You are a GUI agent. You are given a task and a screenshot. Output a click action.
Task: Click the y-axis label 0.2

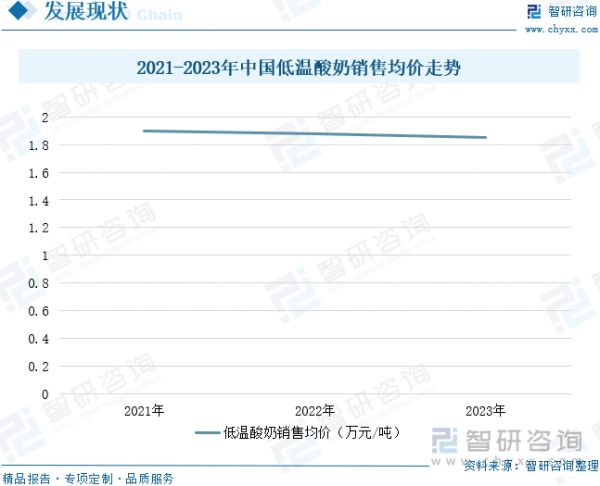click(39, 367)
